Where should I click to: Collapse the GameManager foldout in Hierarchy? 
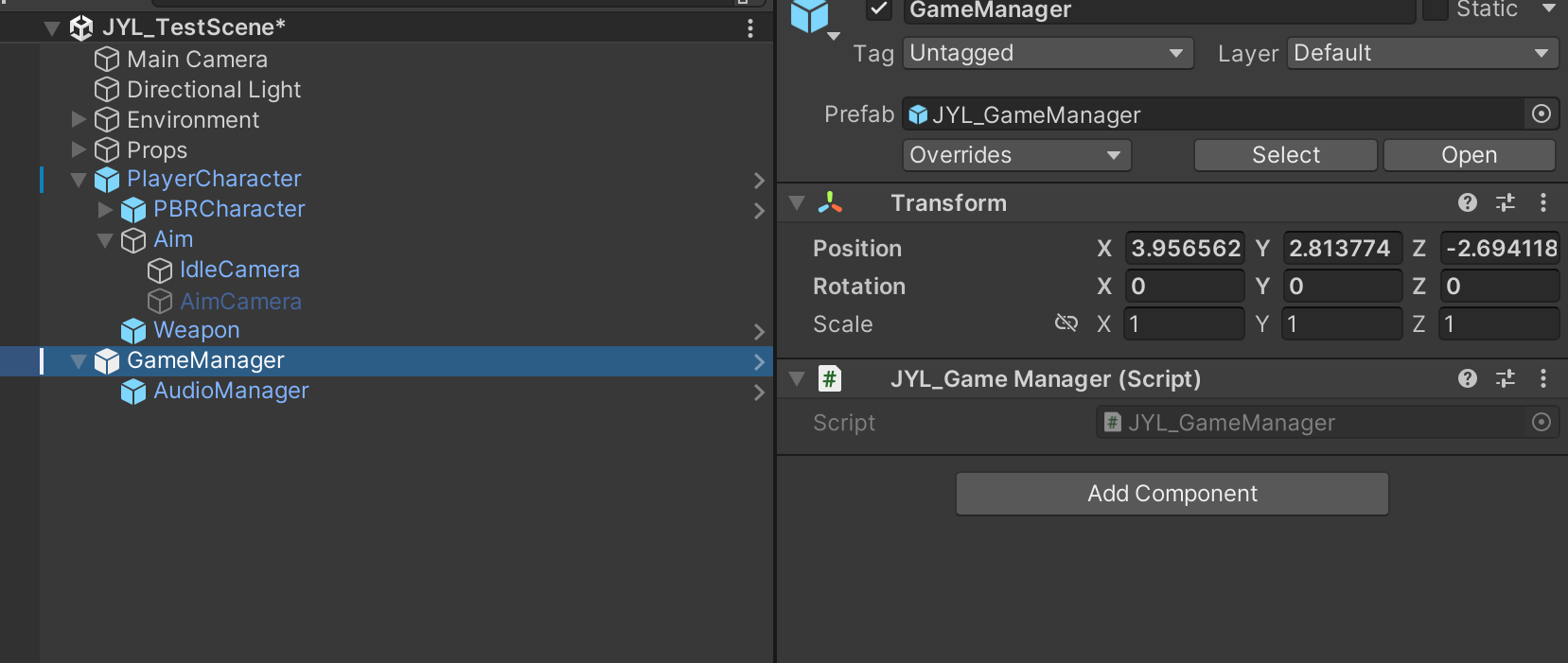click(x=79, y=361)
